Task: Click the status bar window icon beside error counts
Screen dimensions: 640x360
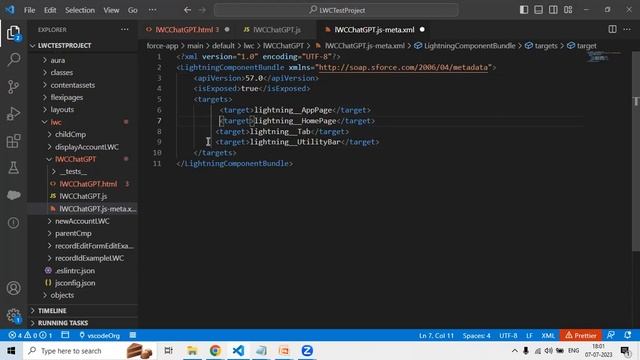Action: (x=65, y=335)
